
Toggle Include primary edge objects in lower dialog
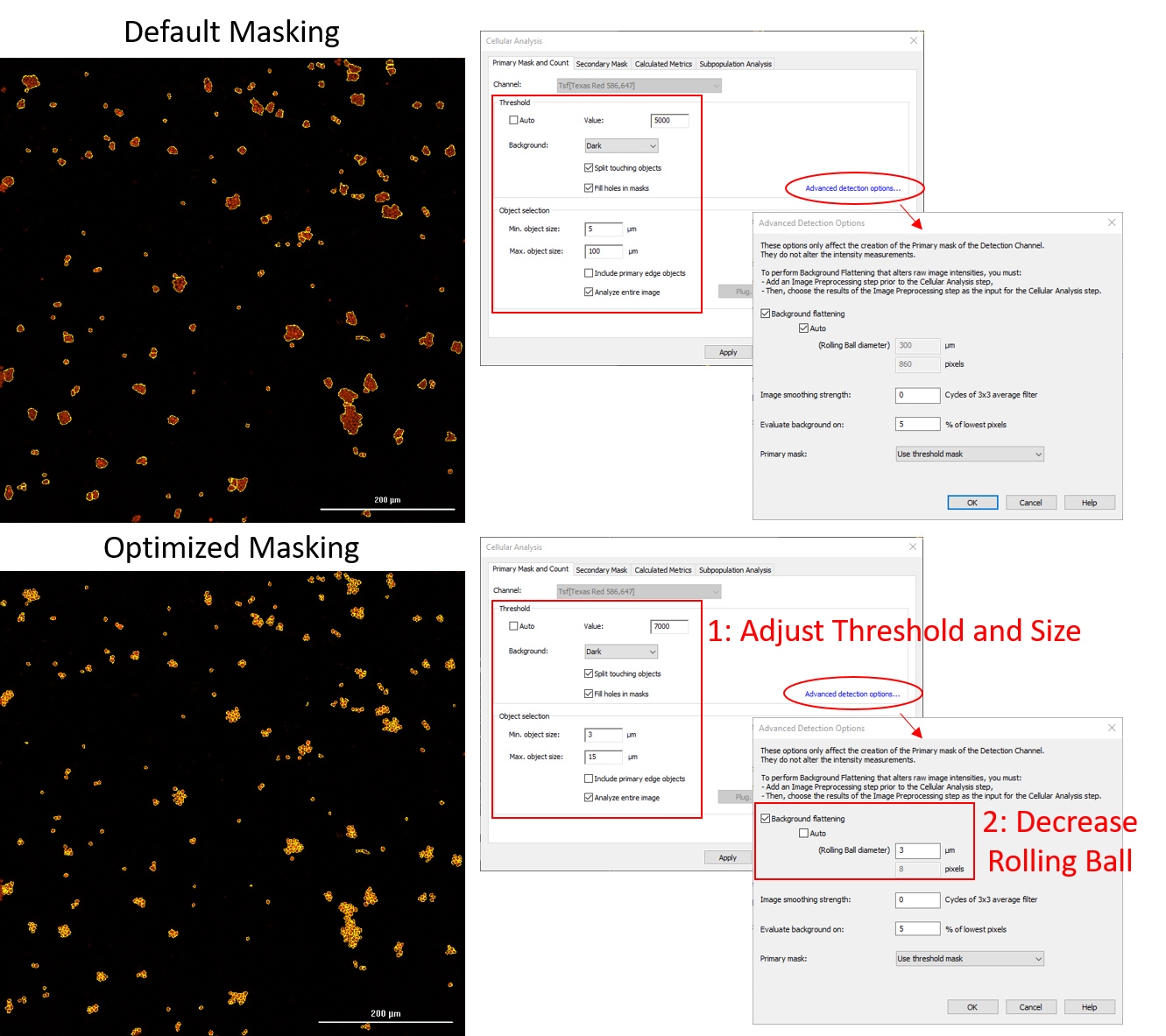coord(589,779)
